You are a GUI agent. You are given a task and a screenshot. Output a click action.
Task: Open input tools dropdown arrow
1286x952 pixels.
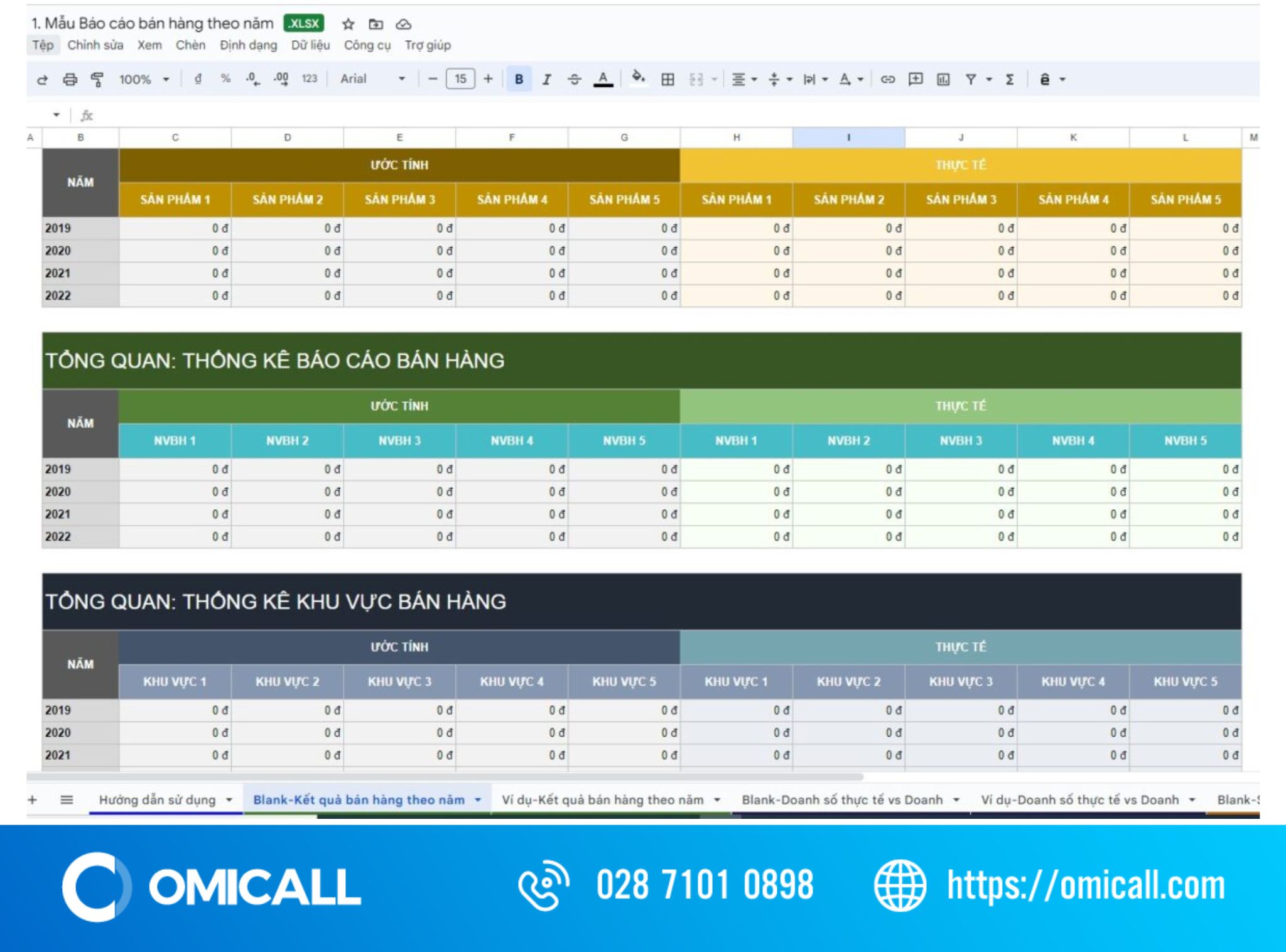tap(1062, 79)
